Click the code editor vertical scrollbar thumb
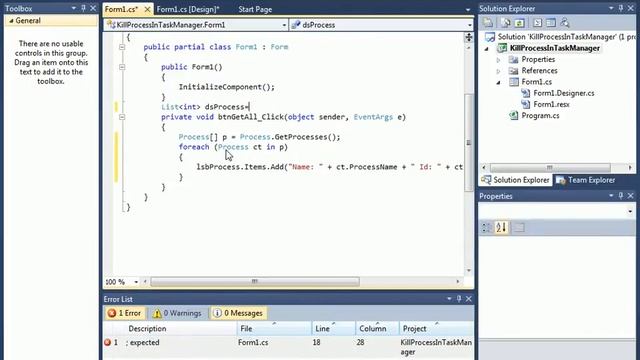 click(x=469, y=142)
